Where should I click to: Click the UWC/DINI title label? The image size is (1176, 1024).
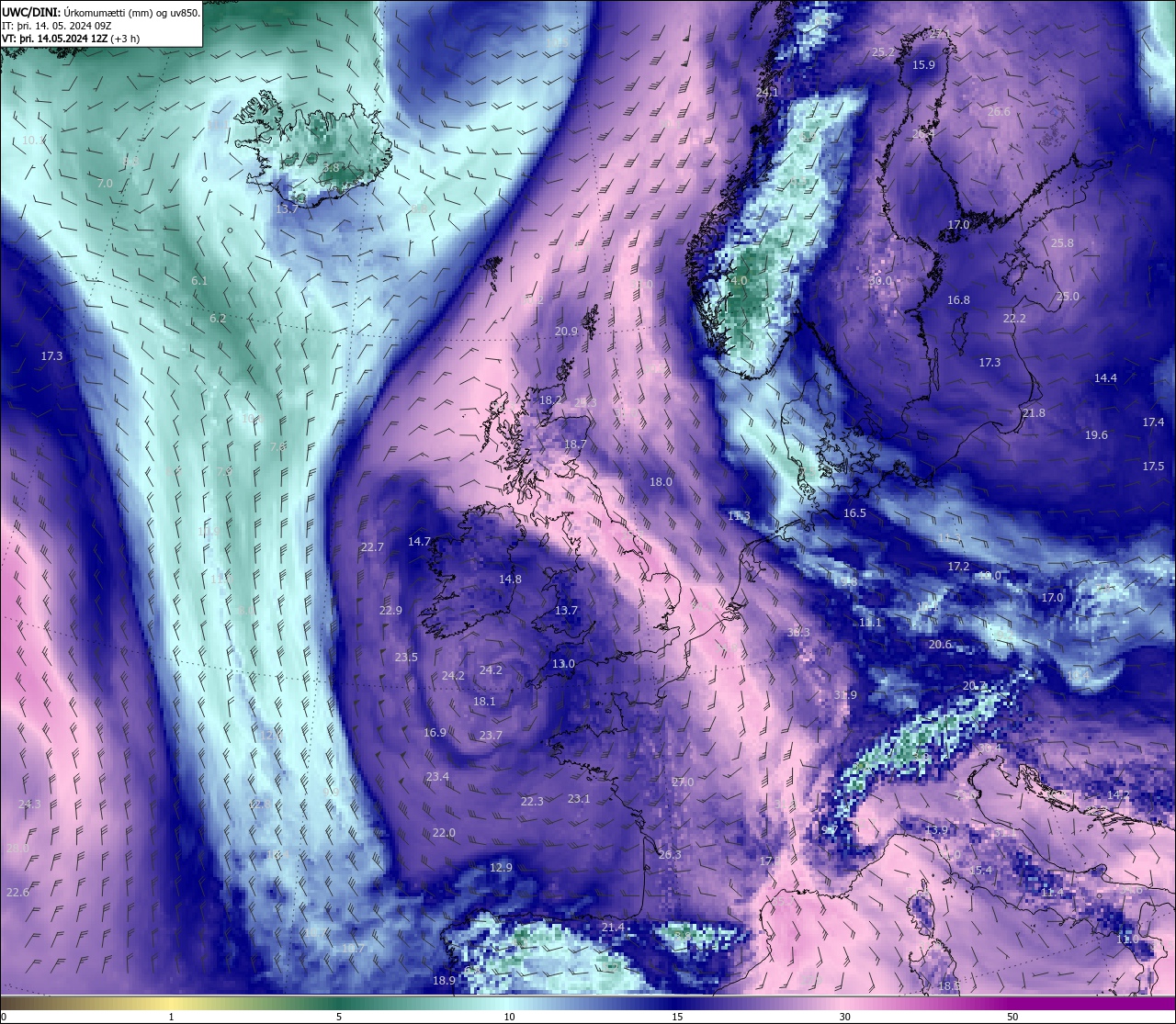pos(30,12)
